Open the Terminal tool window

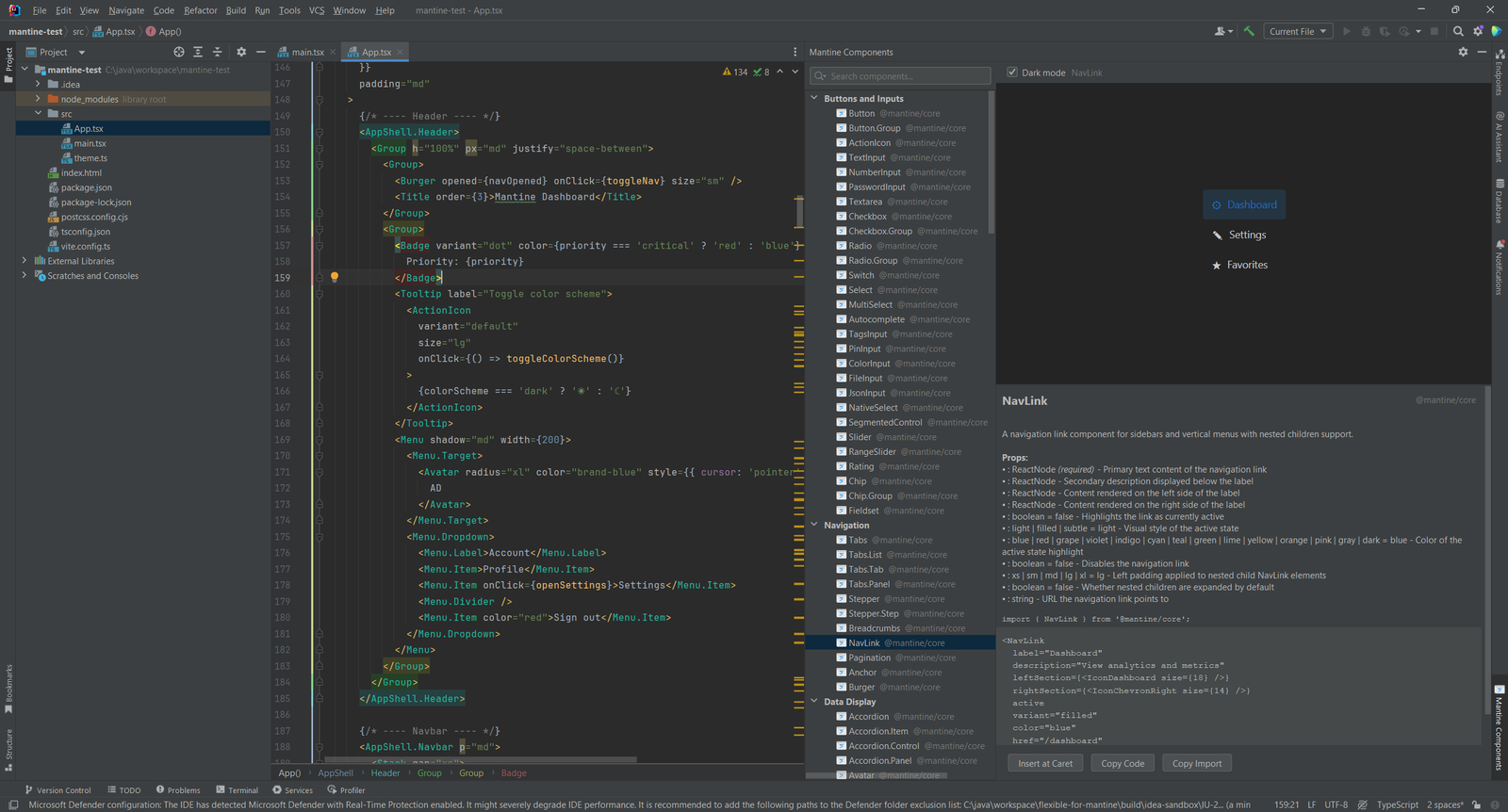click(x=237, y=790)
